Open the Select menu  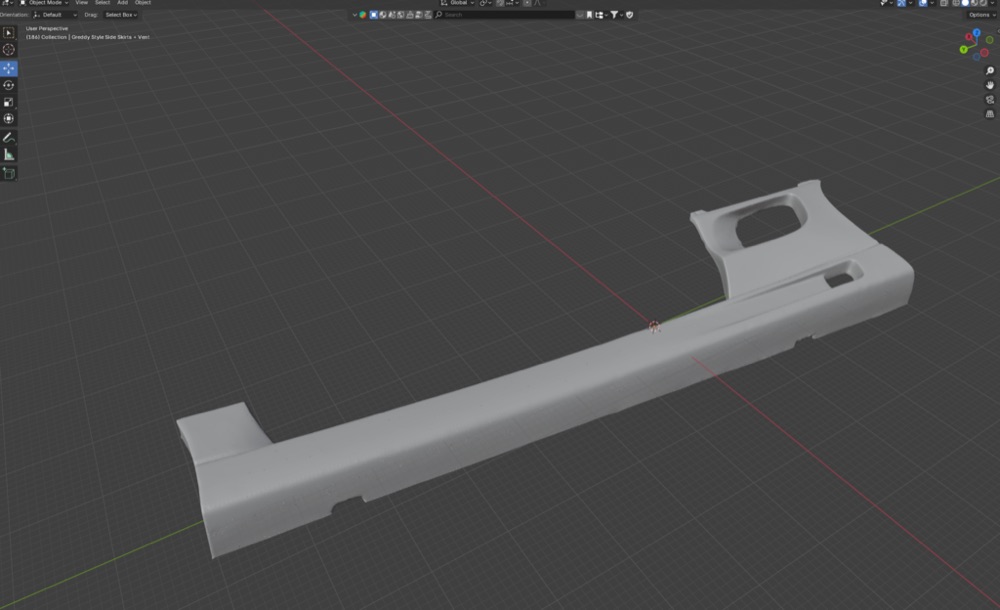pyautogui.click(x=102, y=3)
